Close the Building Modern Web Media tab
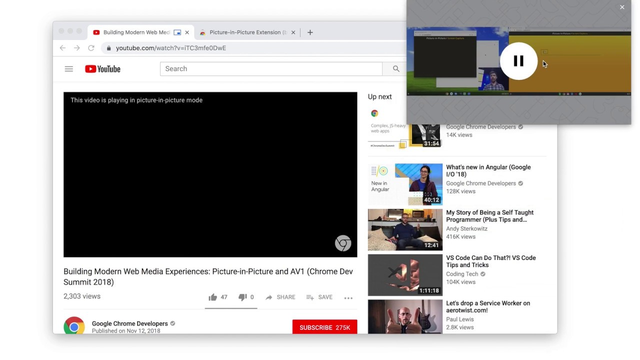The height and width of the screenshot is (360, 640). (x=187, y=32)
